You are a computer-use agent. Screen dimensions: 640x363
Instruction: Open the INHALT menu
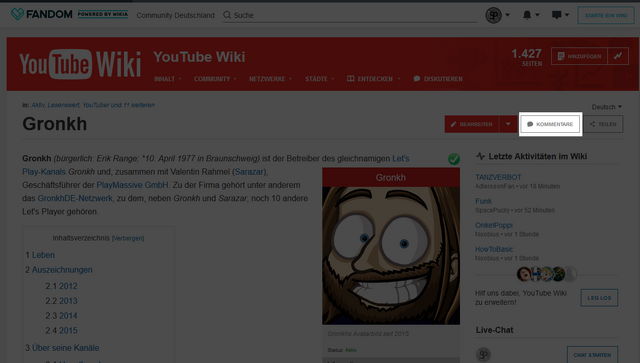pyautogui.click(x=168, y=79)
